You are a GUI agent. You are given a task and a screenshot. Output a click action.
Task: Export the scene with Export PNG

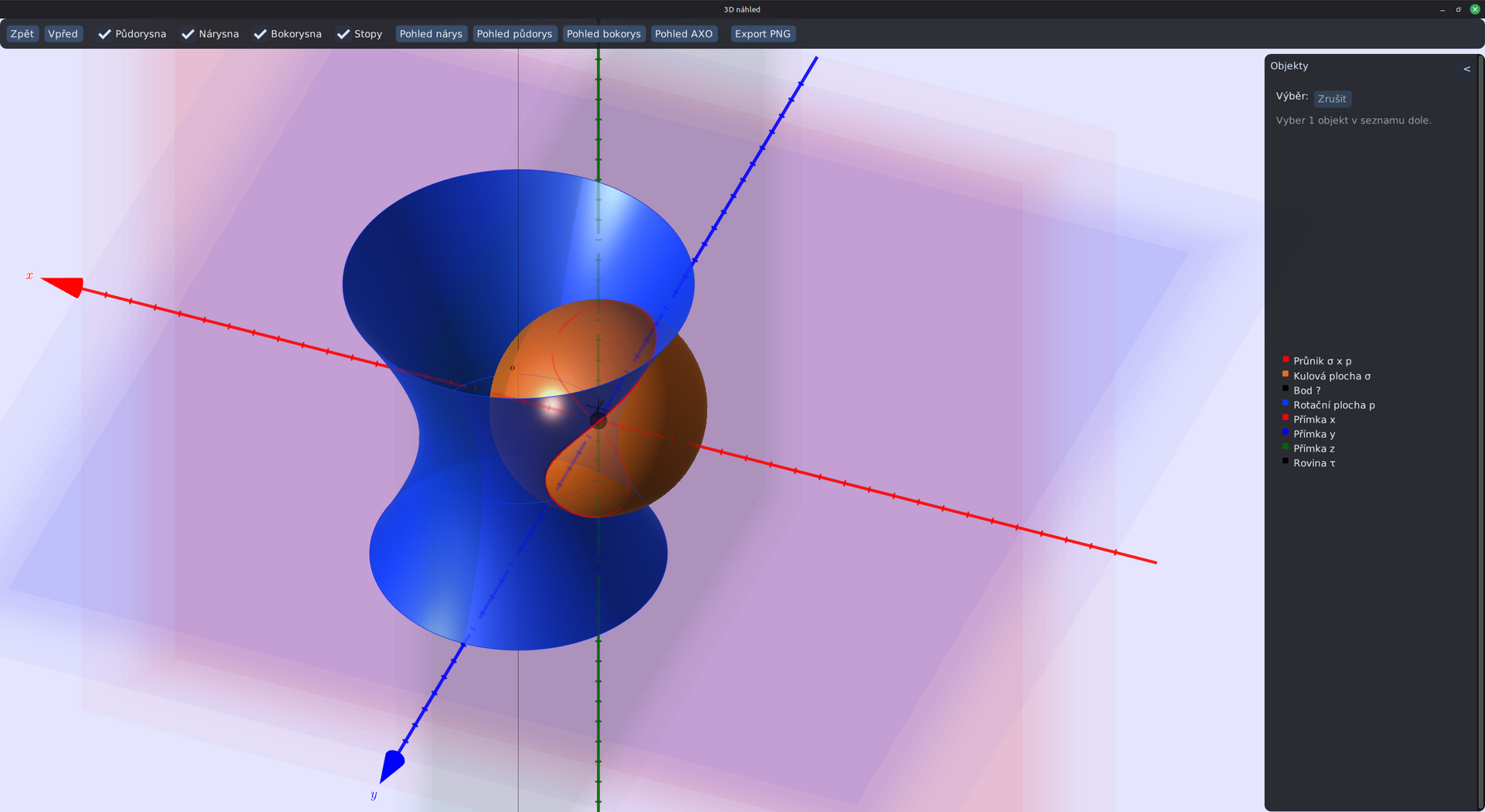(x=763, y=34)
